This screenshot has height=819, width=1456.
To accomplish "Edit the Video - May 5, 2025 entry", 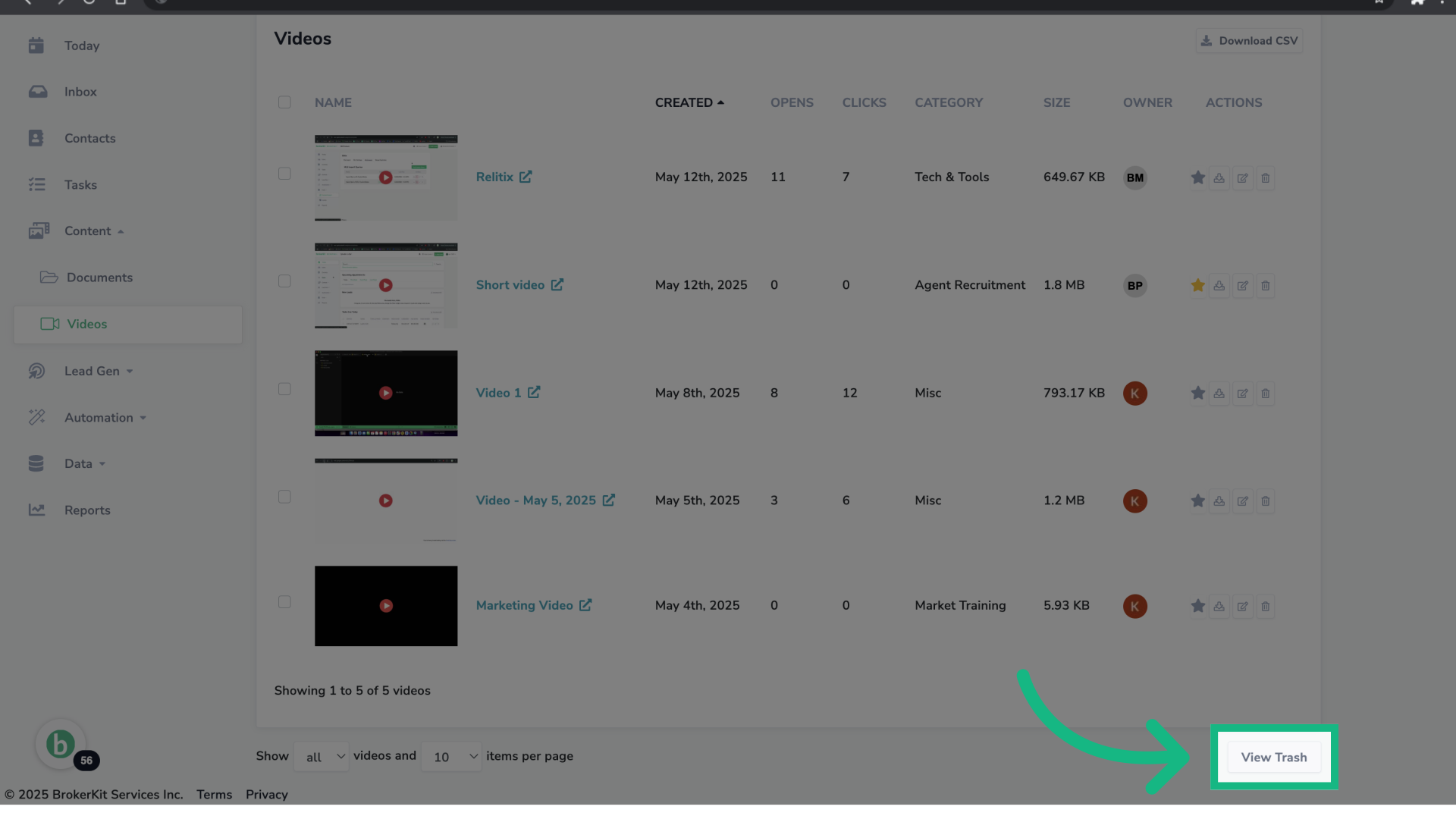I will pyautogui.click(x=1242, y=501).
